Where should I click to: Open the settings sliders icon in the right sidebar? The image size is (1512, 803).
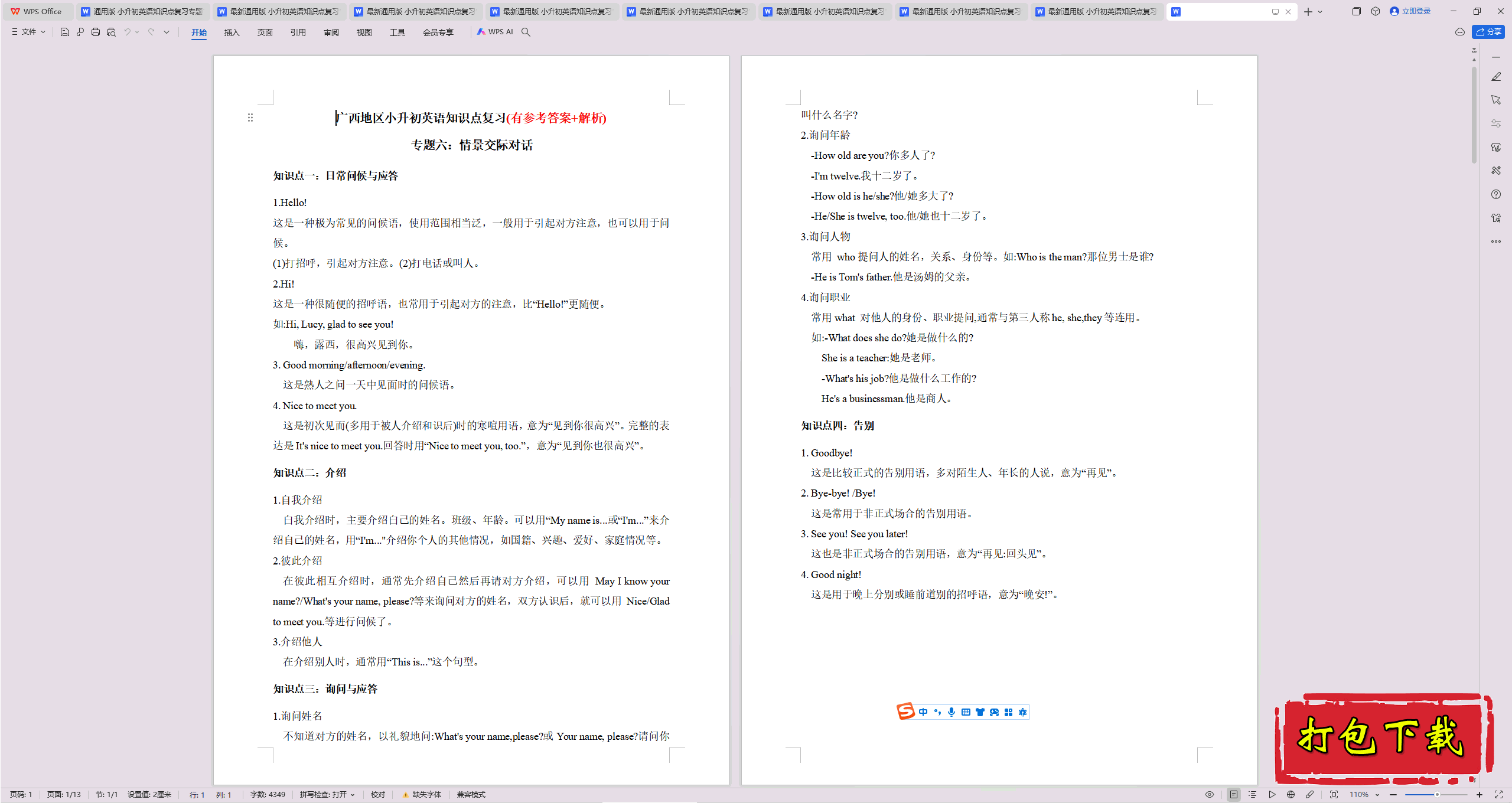point(1495,123)
